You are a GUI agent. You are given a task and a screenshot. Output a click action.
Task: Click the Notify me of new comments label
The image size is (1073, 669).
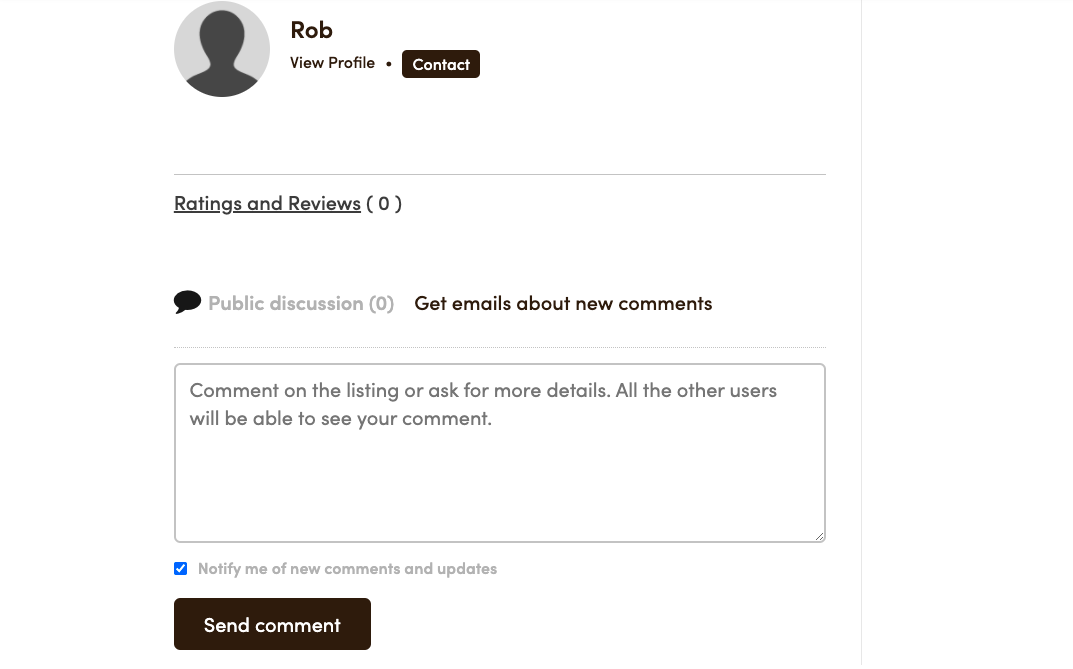(347, 568)
